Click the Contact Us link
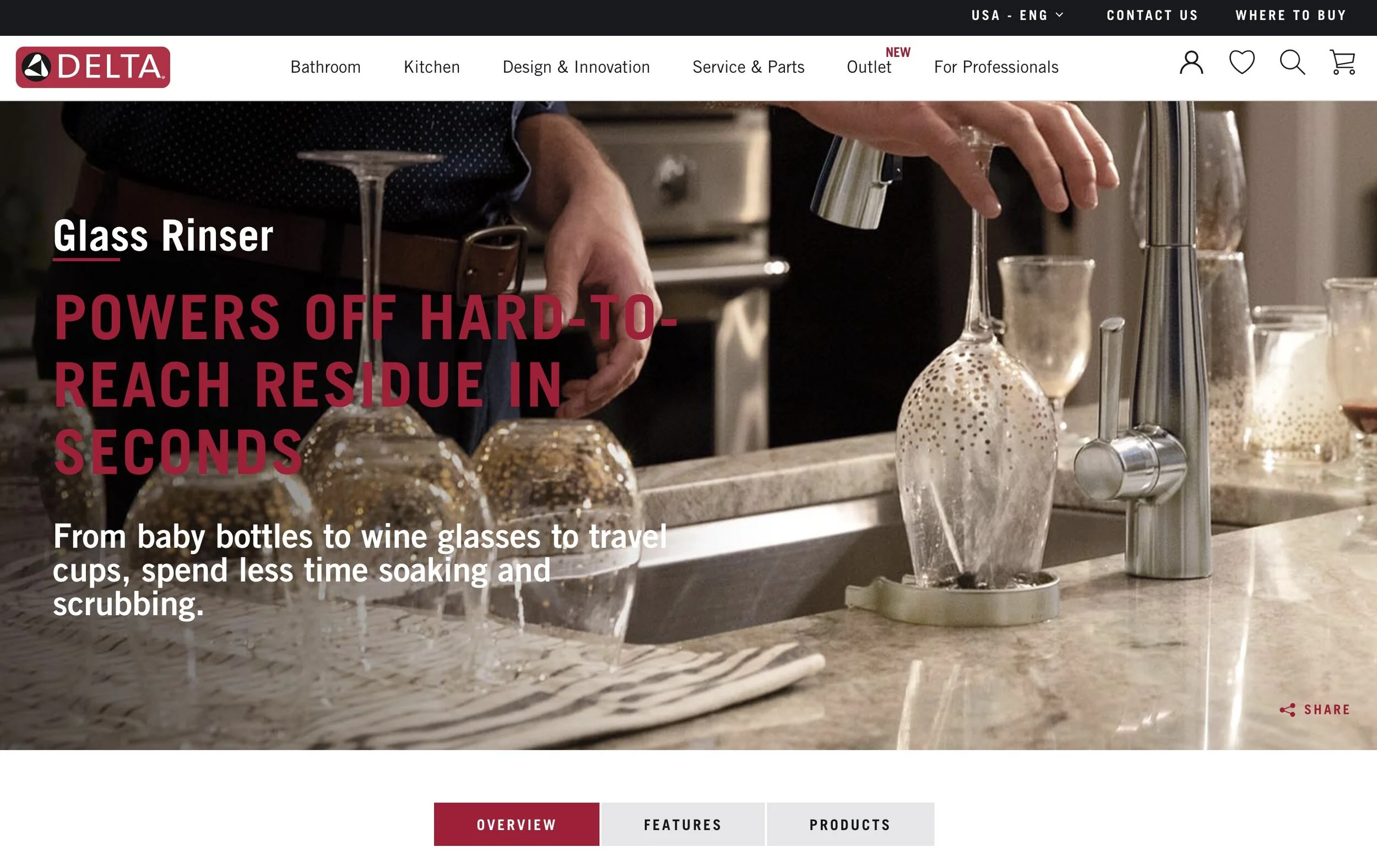The image size is (1377, 868). pos(1152,15)
